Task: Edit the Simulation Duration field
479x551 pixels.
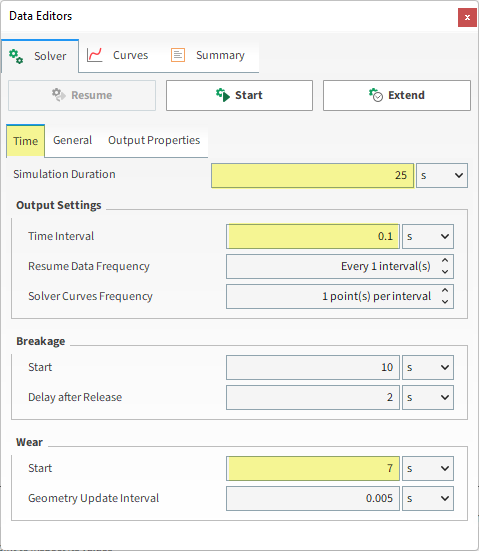Action: tap(312, 175)
